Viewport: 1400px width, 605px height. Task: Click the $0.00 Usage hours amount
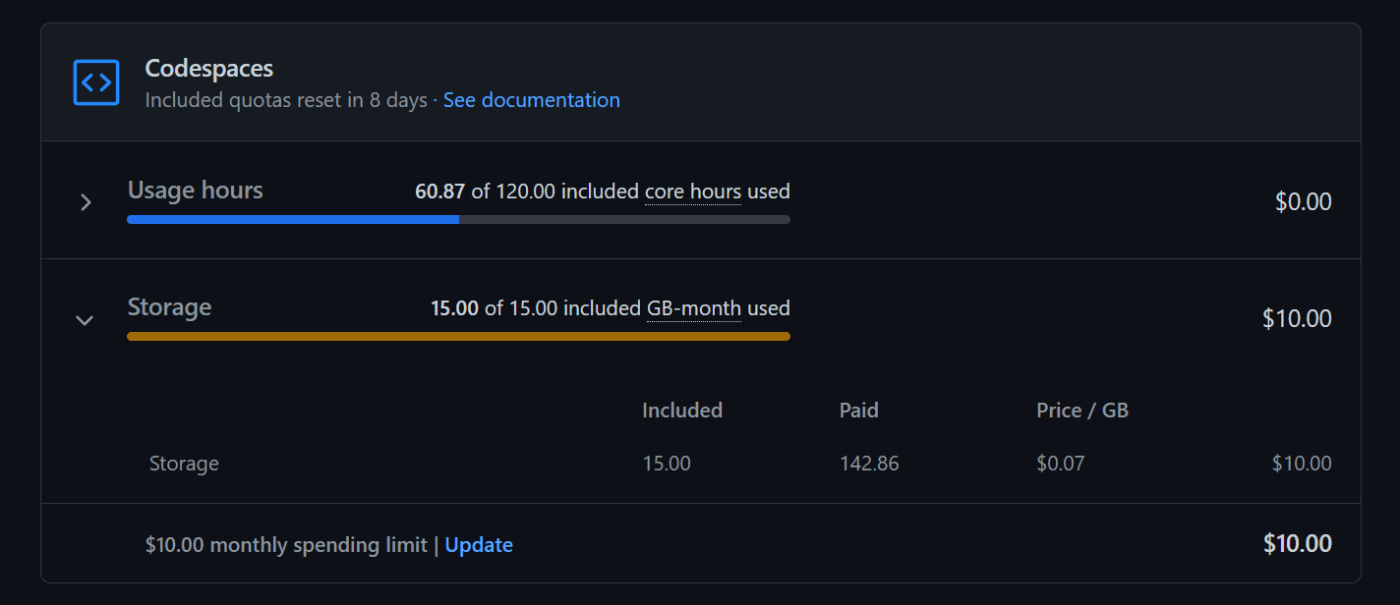click(1303, 202)
